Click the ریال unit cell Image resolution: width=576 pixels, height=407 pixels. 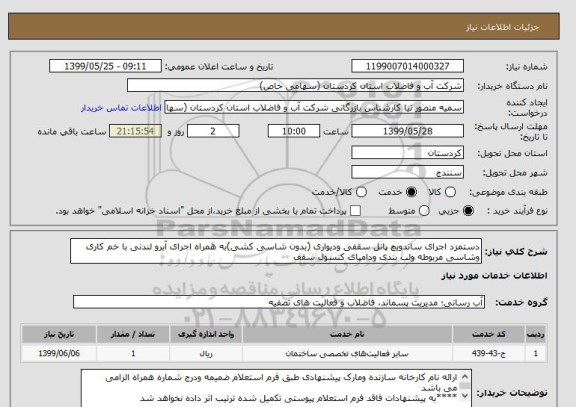pyautogui.click(x=206, y=353)
